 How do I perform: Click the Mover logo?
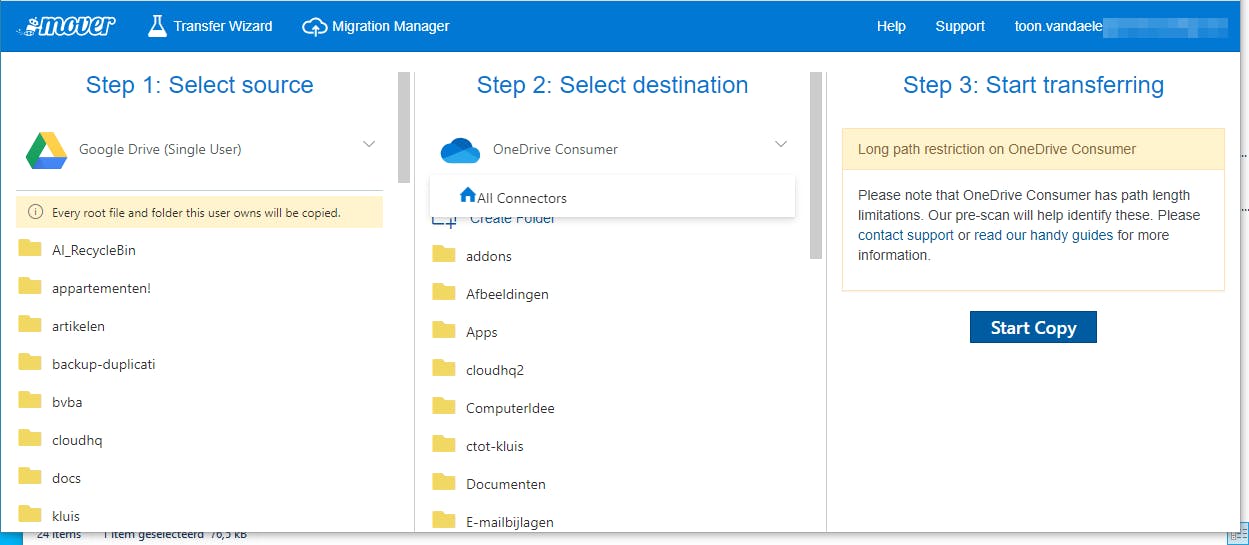pyautogui.click(x=66, y=26)
